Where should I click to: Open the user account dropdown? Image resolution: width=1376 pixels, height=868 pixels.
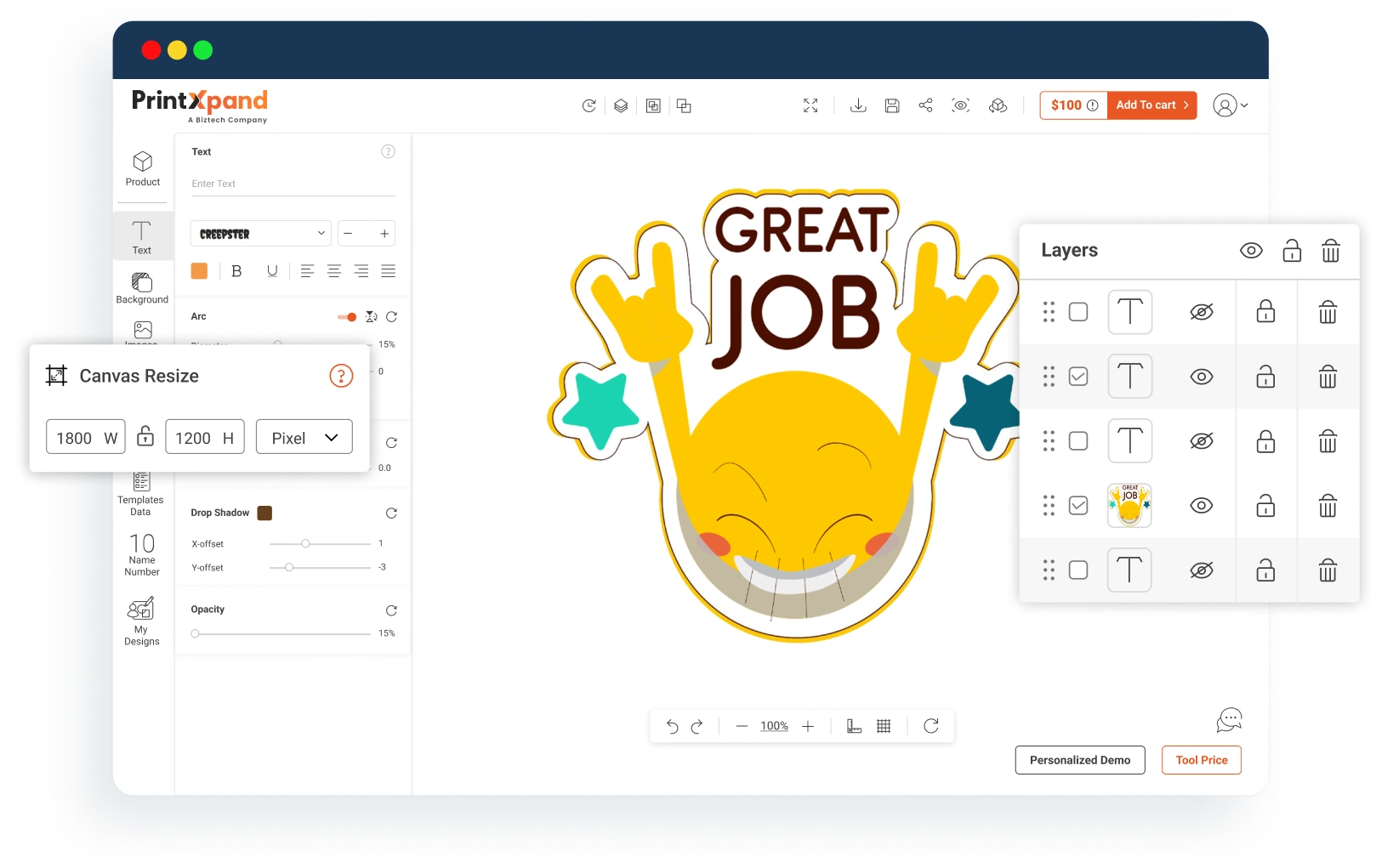[1230, 105]
